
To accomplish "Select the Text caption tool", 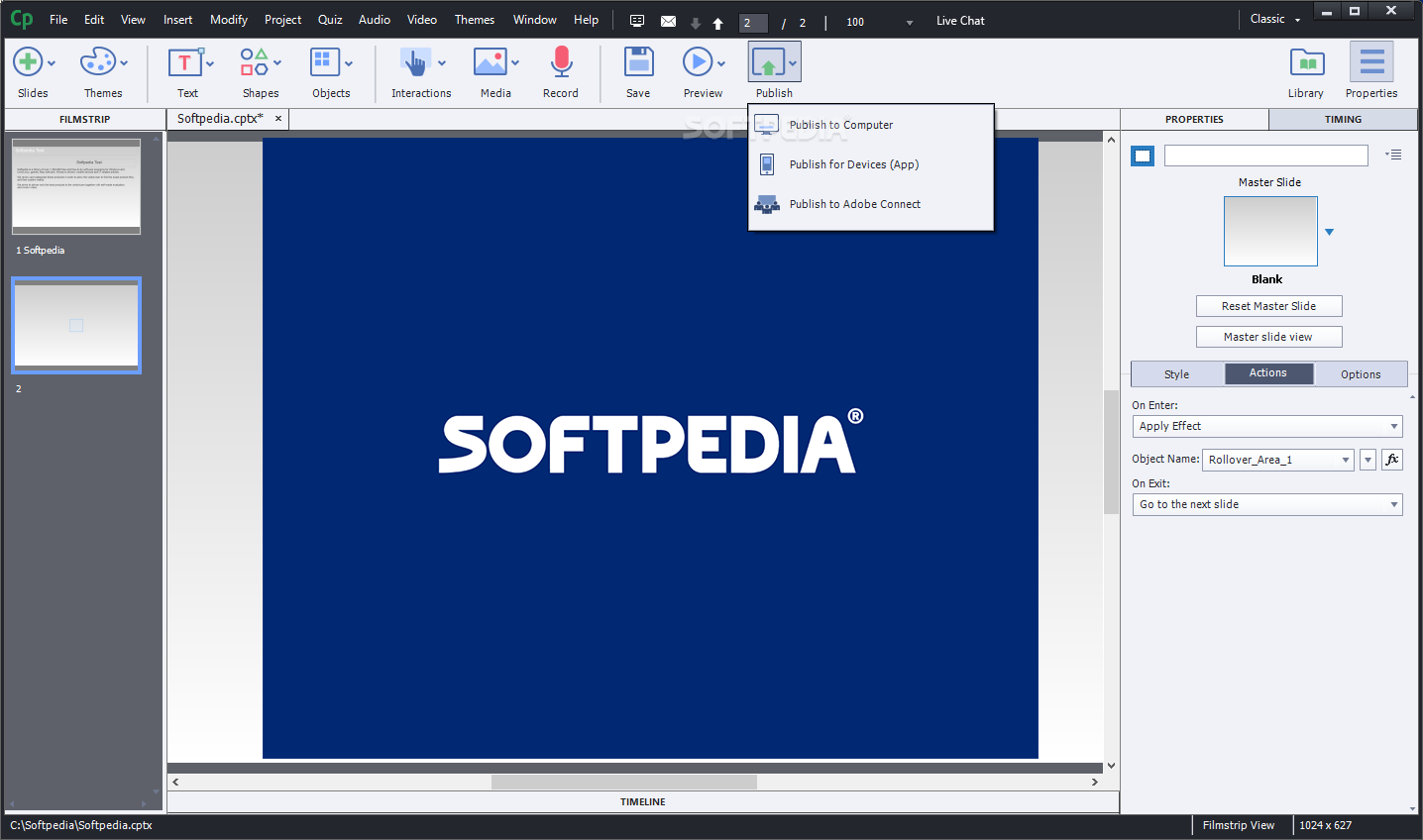I will 184,61.
